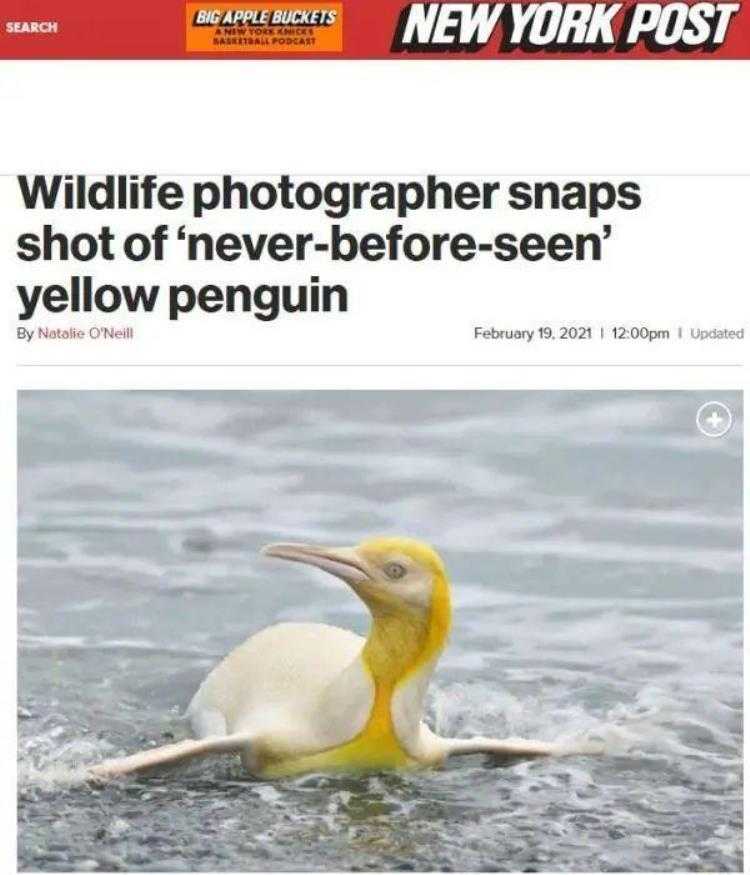Open the Big Apple Buckets podcast banner

coord(264,27)
